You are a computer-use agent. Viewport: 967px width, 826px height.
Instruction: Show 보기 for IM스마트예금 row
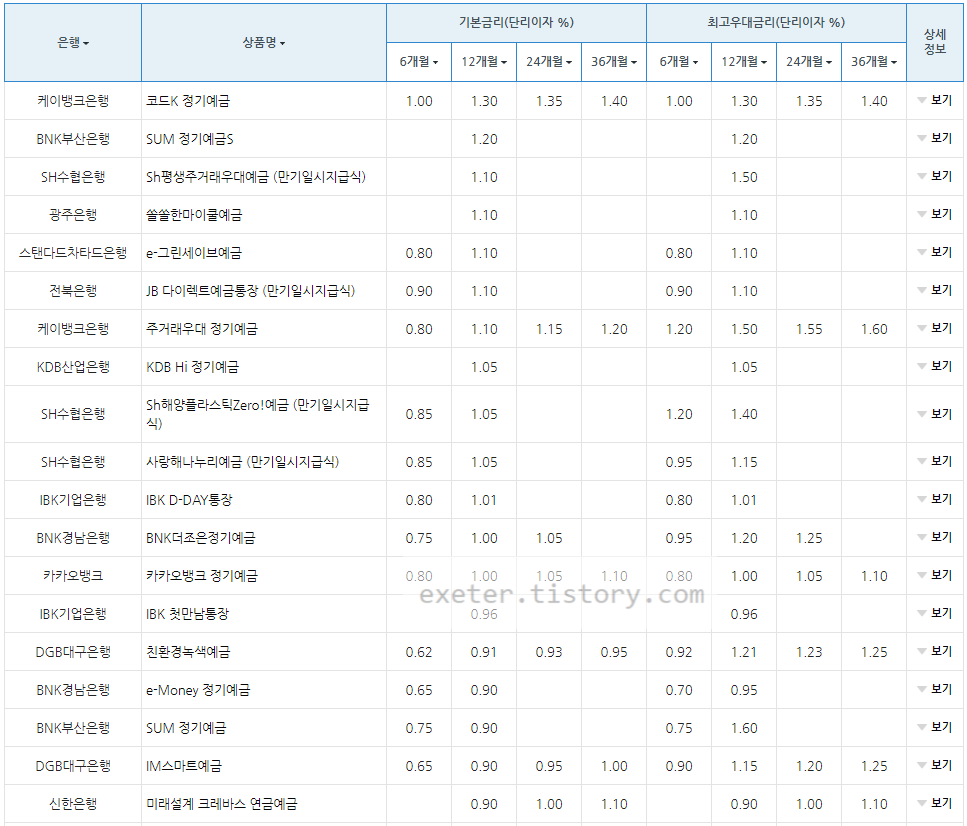tap(935, 766)
